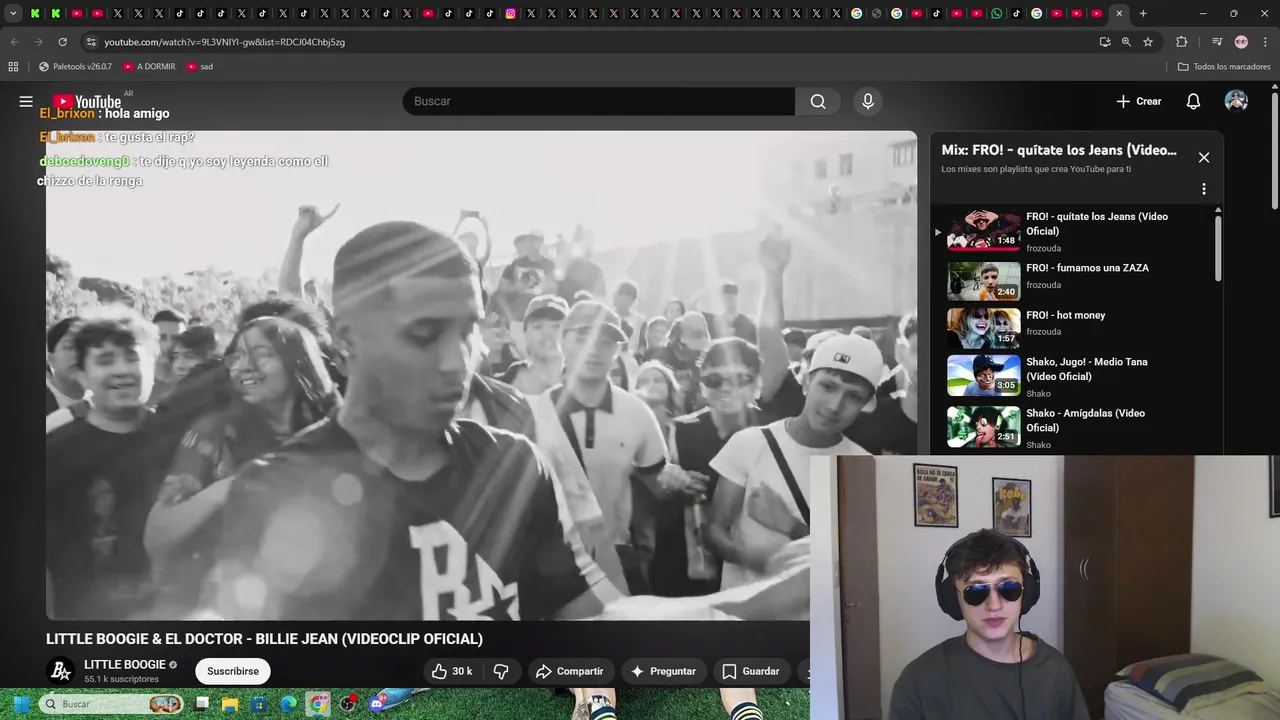
Task: Subscribe with the Suscribirse button
Action: [233, 671]
